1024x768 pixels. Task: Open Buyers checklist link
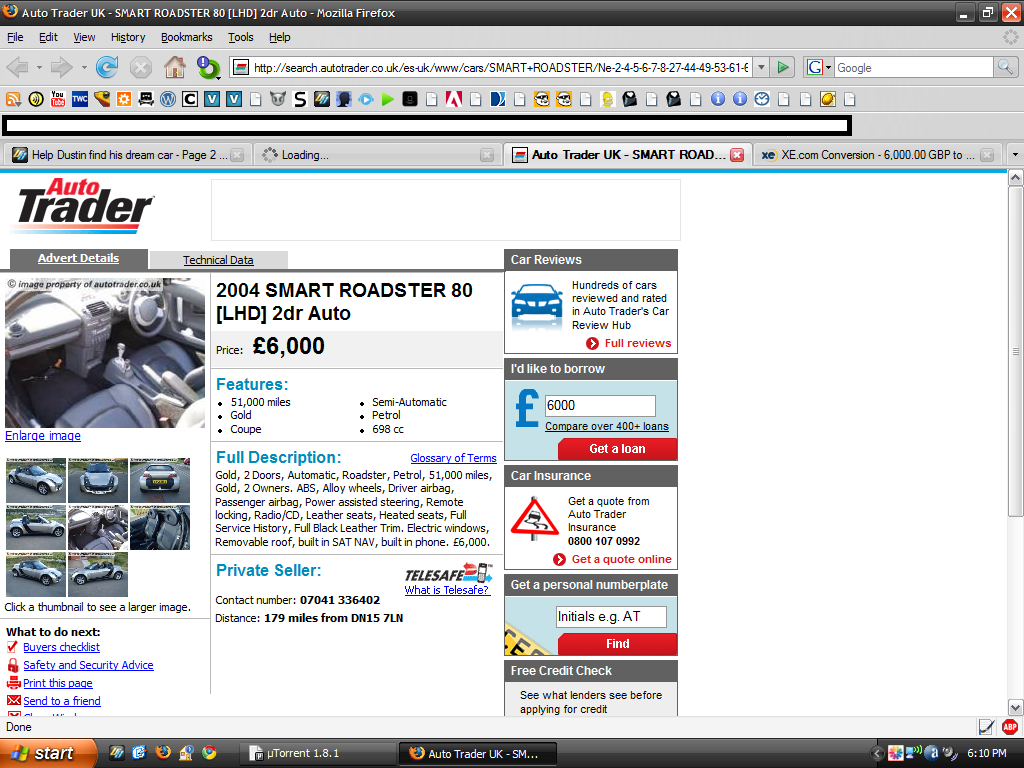[x=61, y=647]
